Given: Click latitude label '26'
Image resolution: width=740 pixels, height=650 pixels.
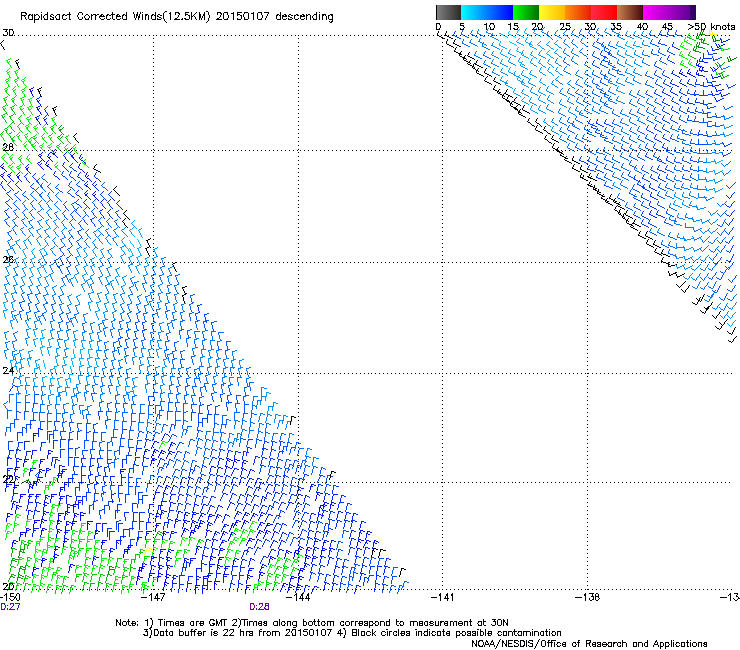Looking at the screenshot, I should [x=8, y=260].
